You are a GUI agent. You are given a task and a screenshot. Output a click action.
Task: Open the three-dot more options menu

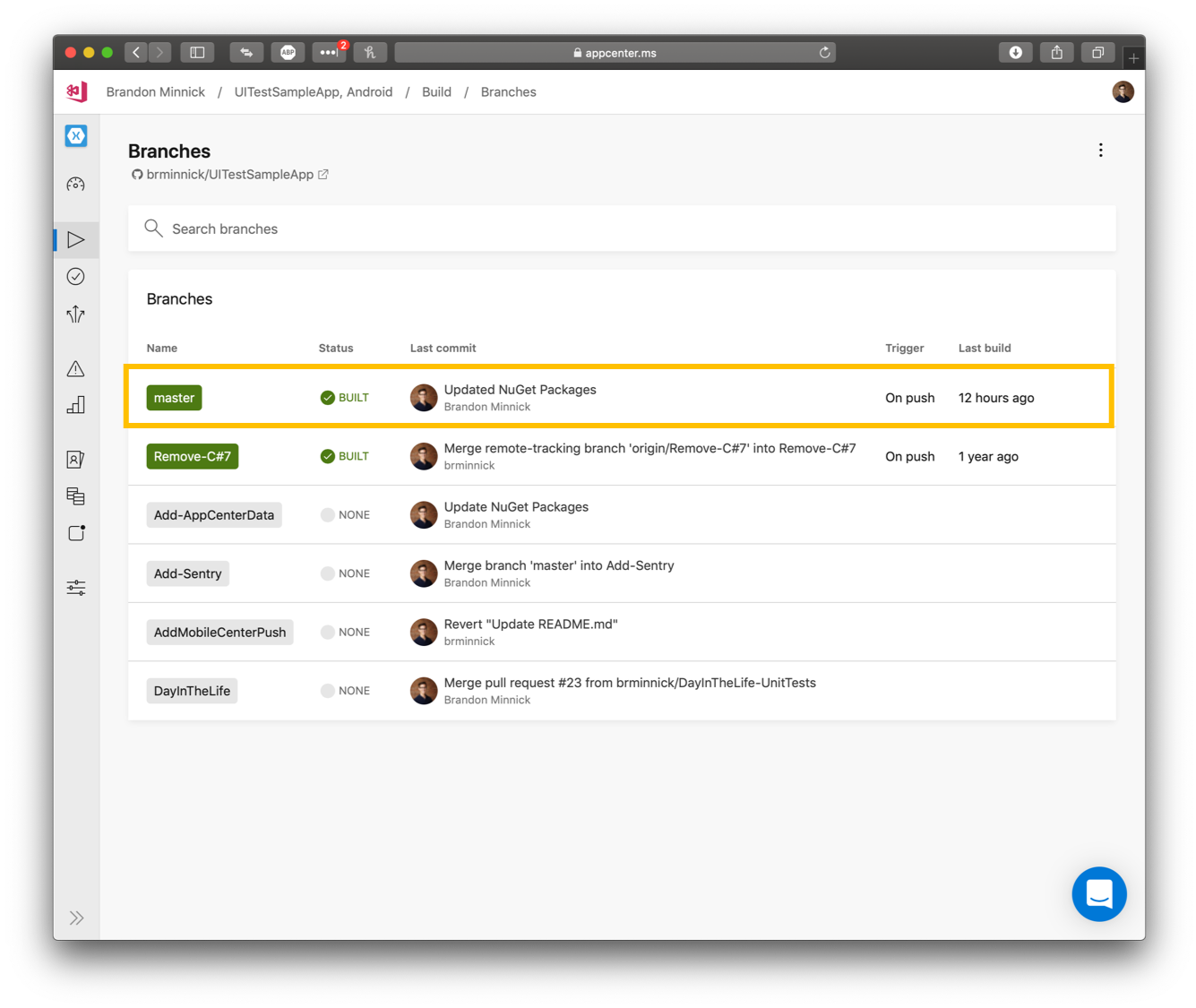tap(1101, 151)
